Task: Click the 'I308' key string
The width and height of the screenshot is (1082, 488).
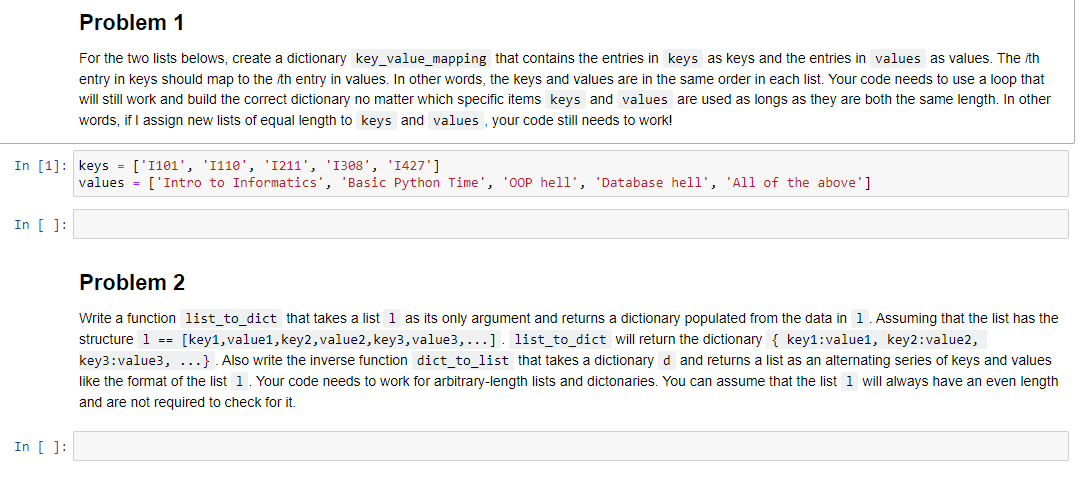Action: (348, 165)
